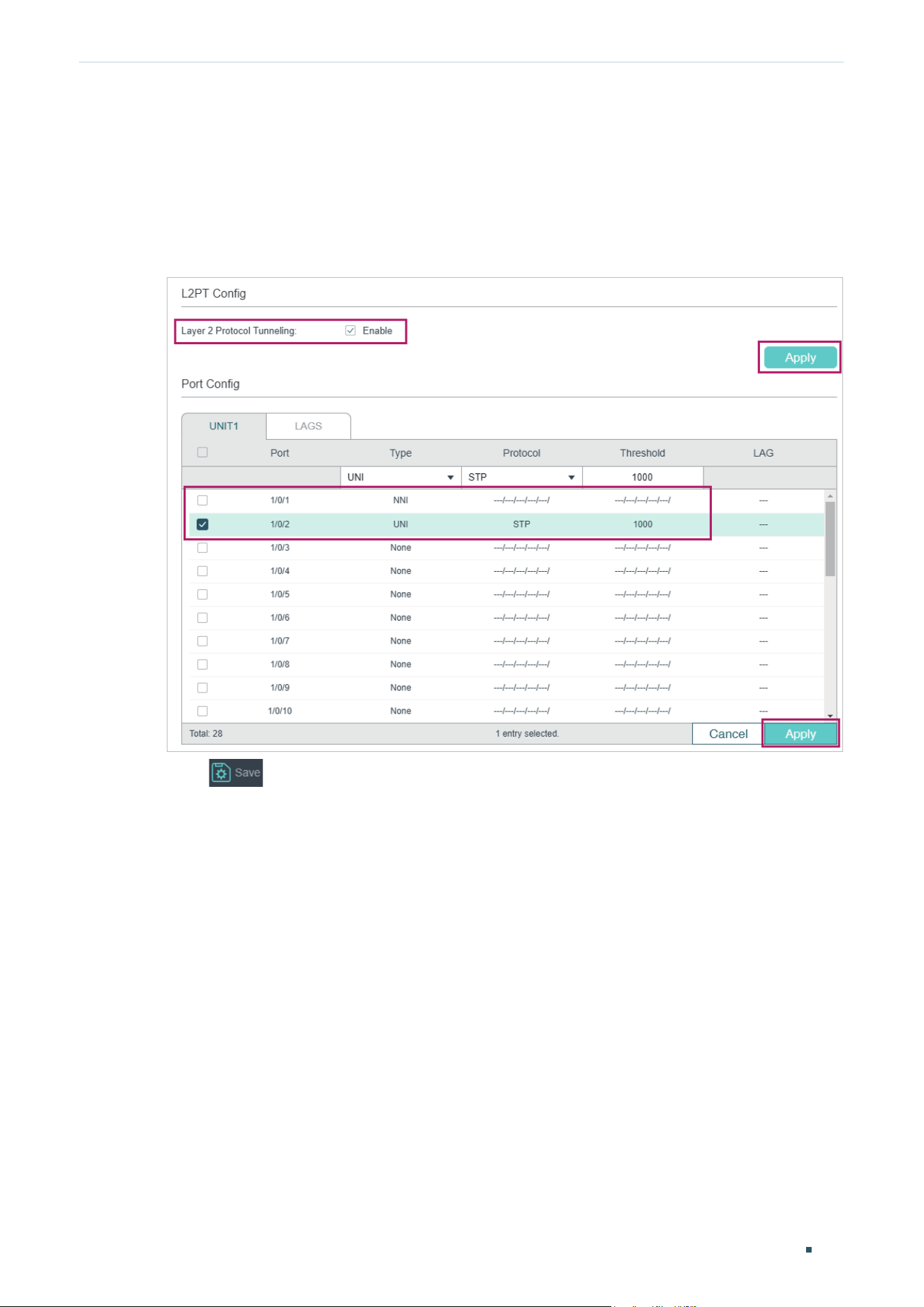Cancel the port configuration changes
The height and width of the screenshot is (1307, 924).
pyautogui.click(x=728, y=734)
